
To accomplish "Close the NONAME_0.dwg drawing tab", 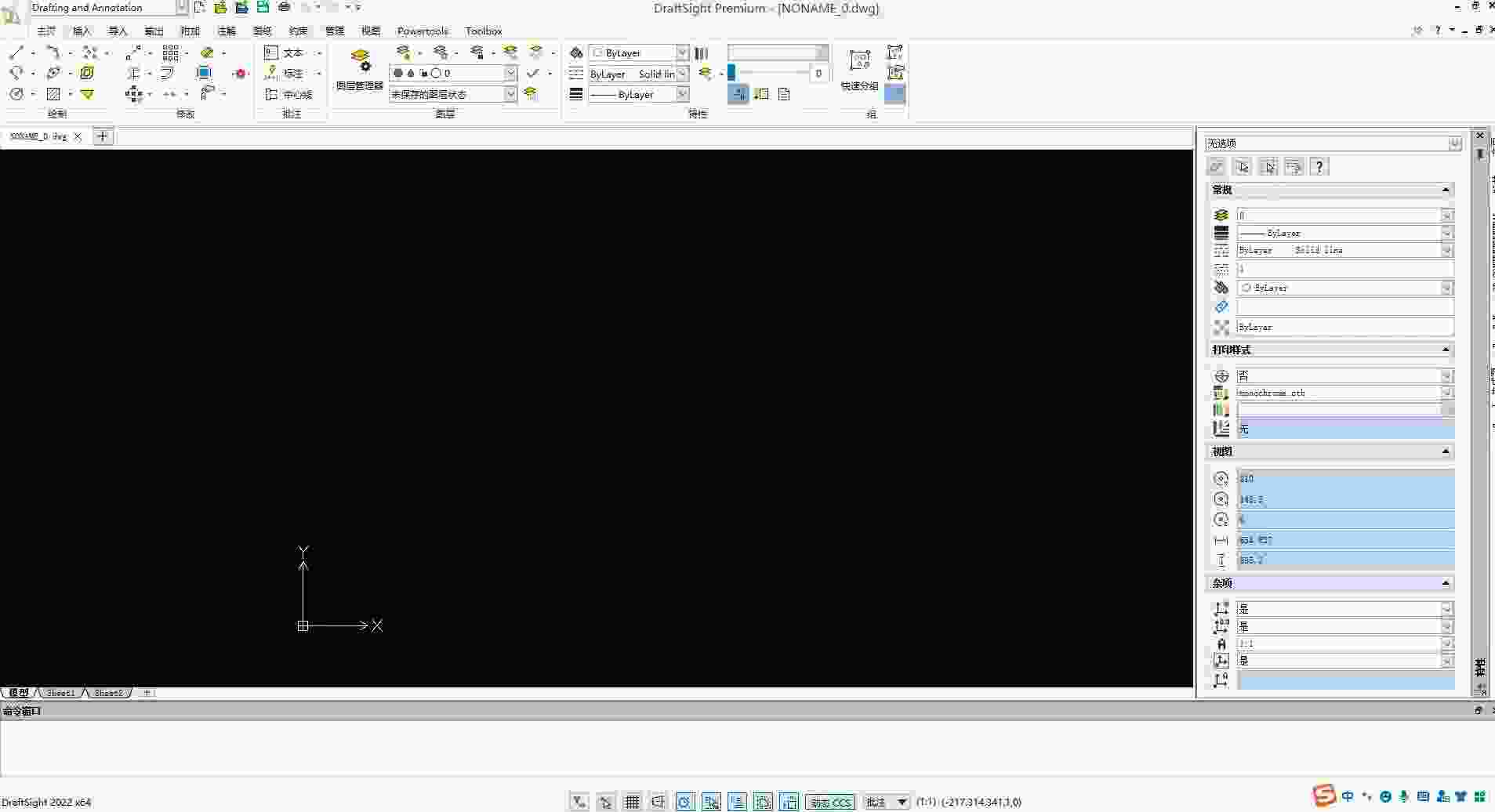I will pos(78,136).
